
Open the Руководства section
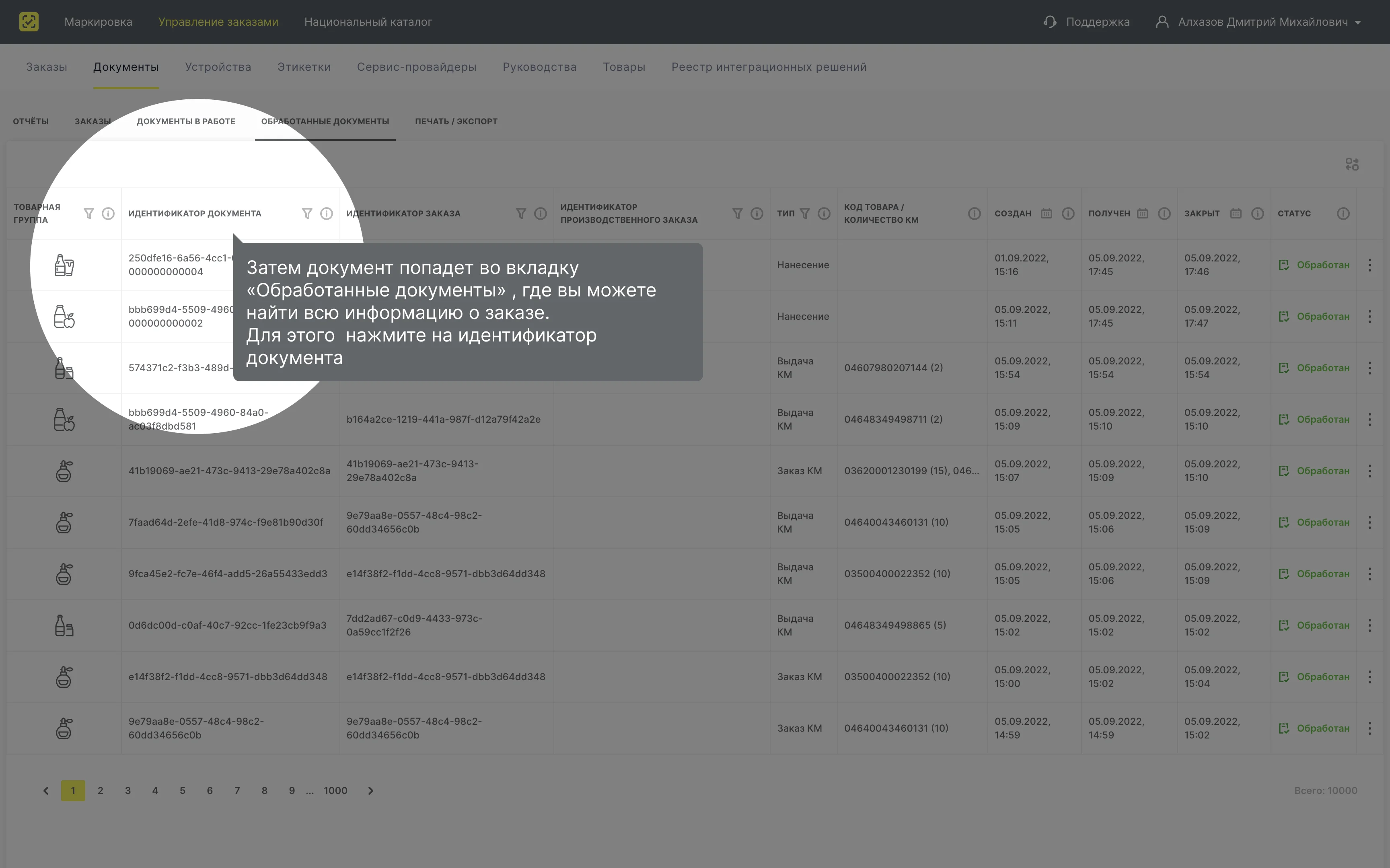(x=539, y=67)
